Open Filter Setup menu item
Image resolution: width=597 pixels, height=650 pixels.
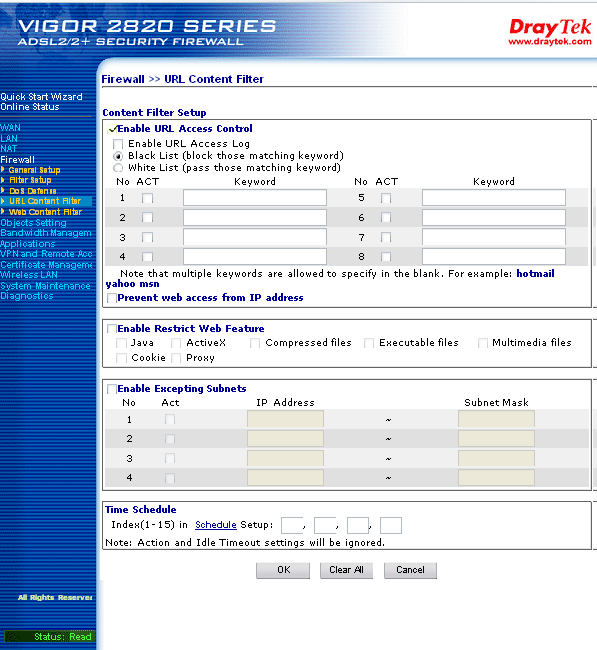pyautogui.click(x=30, y=180)
